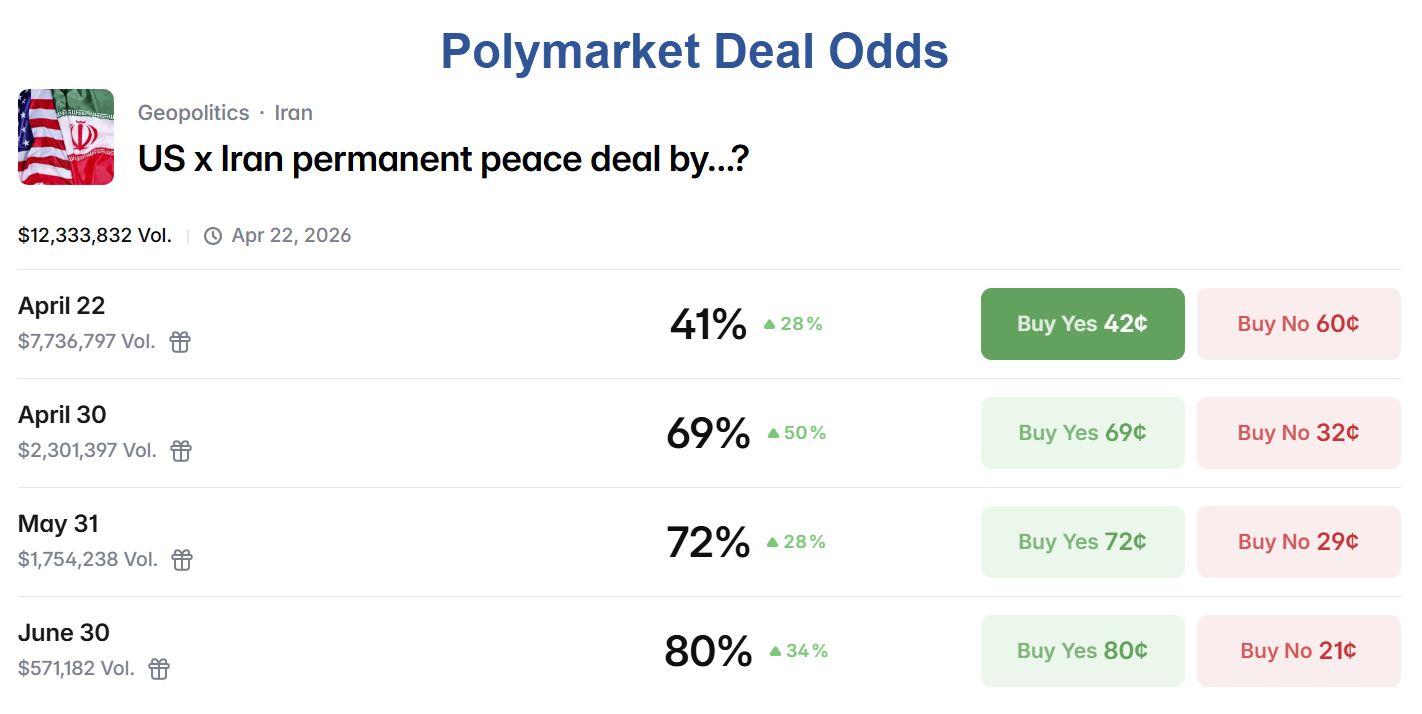
Task: Choose Buy Yes 72¢ for May 31
Action: pyautogui.click(x=1082, y=542)
